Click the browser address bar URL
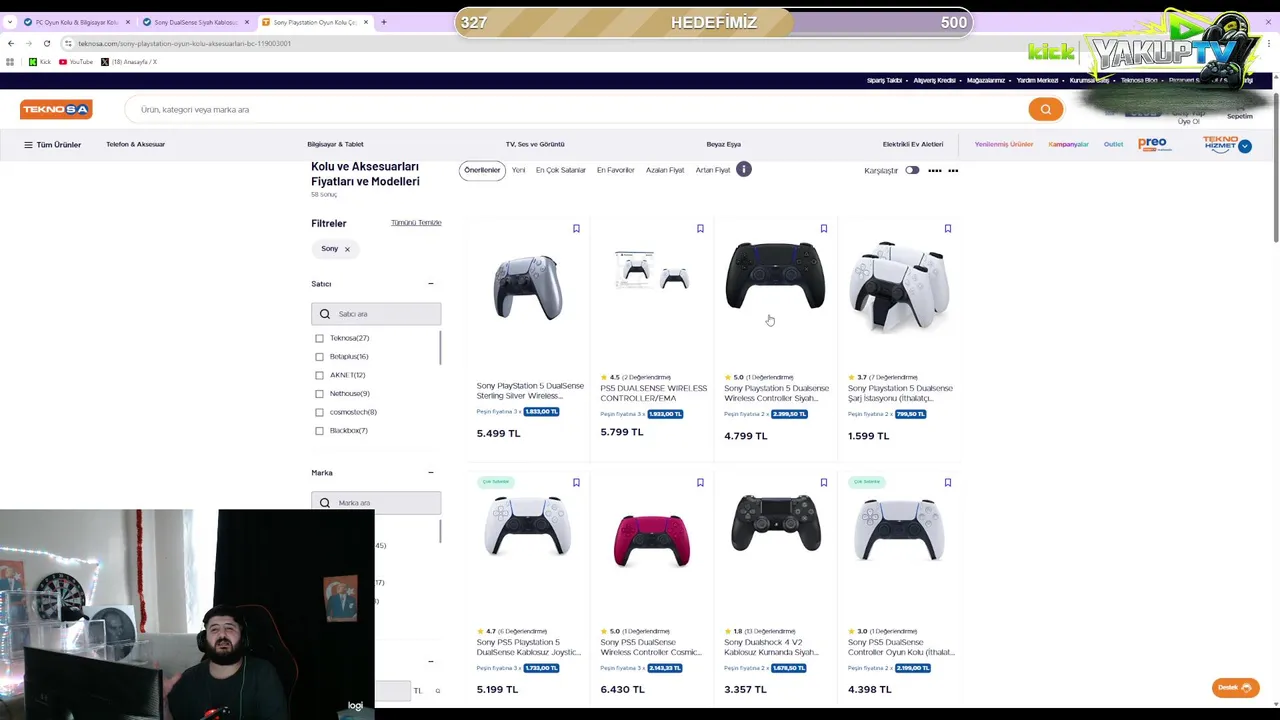Viewport: 1280px width, 720px height. point(185,43)
